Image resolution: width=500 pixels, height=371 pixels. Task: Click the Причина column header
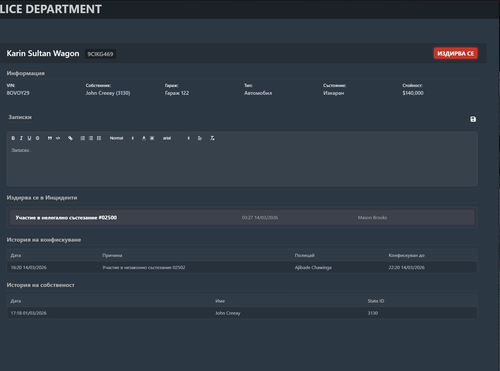click(x=112, y=255)
